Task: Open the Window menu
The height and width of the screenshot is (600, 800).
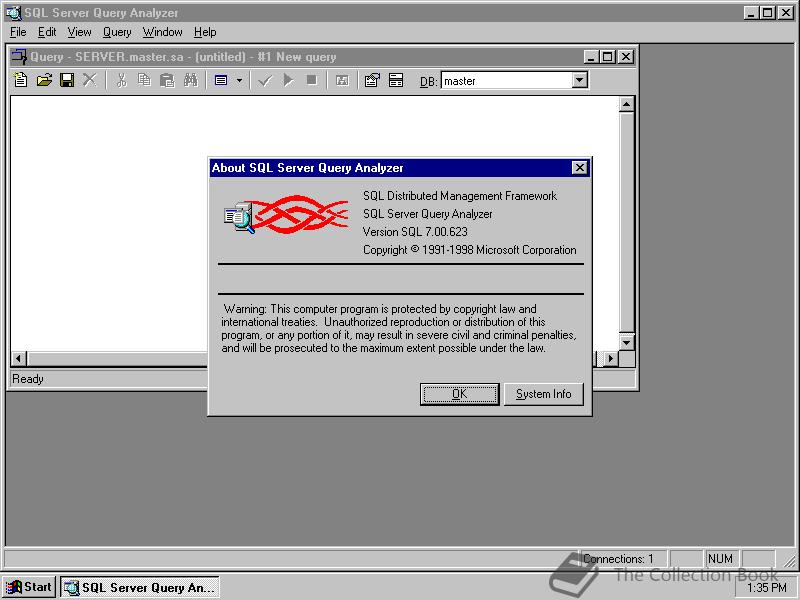Action: pyautogui.click(x=162, y=32)
